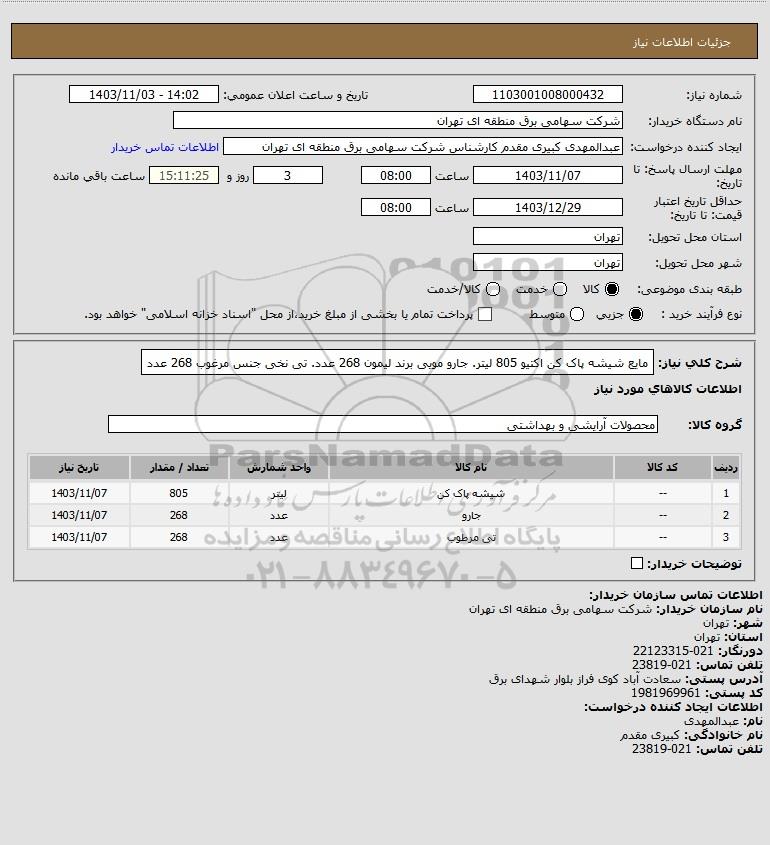Screen dimensions: 770x845
Task: Click the لیتر unit cell
Action: click(279, 493)
